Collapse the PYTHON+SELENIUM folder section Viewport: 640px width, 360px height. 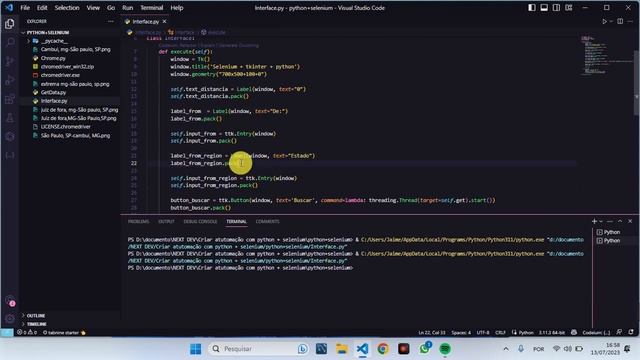(48, 32)
